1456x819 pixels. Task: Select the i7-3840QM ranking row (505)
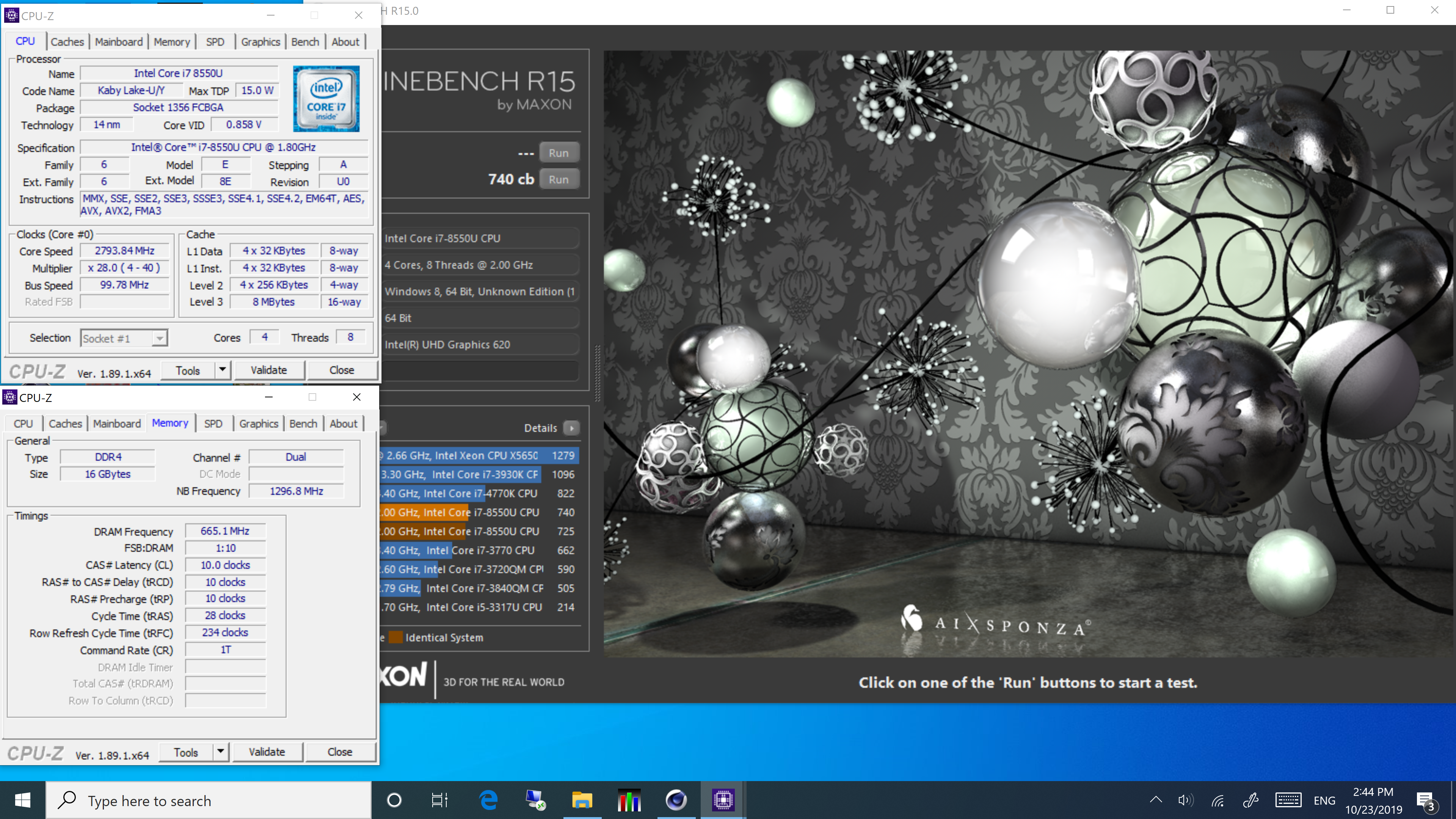click(479, 588)
